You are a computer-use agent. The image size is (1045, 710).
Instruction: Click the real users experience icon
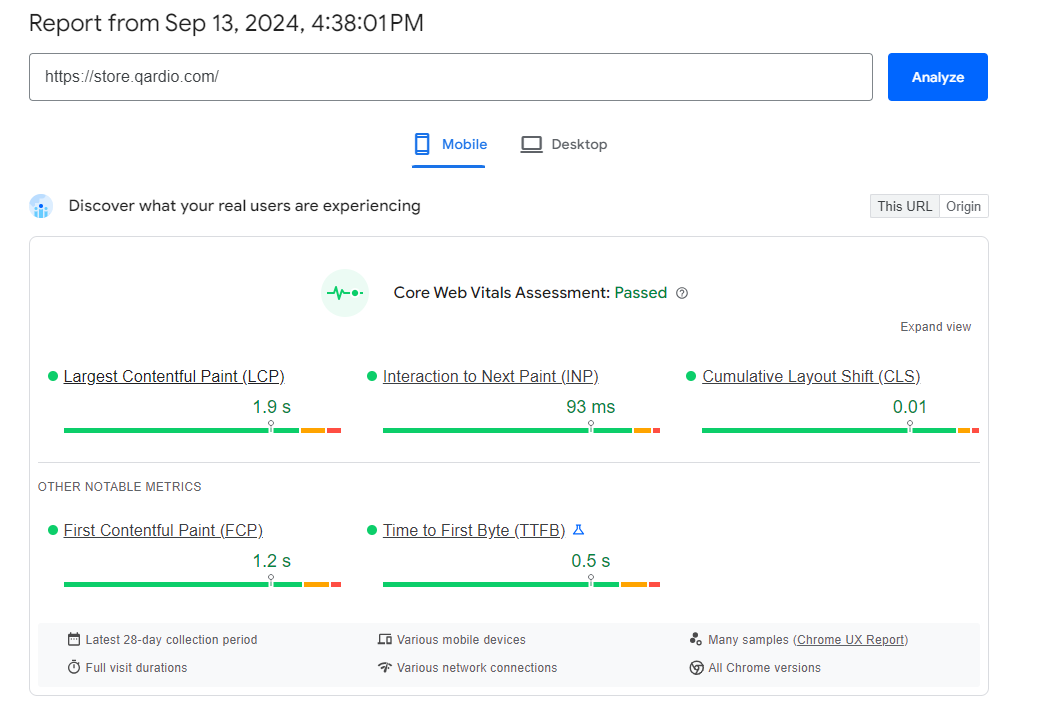click(41, 207)
